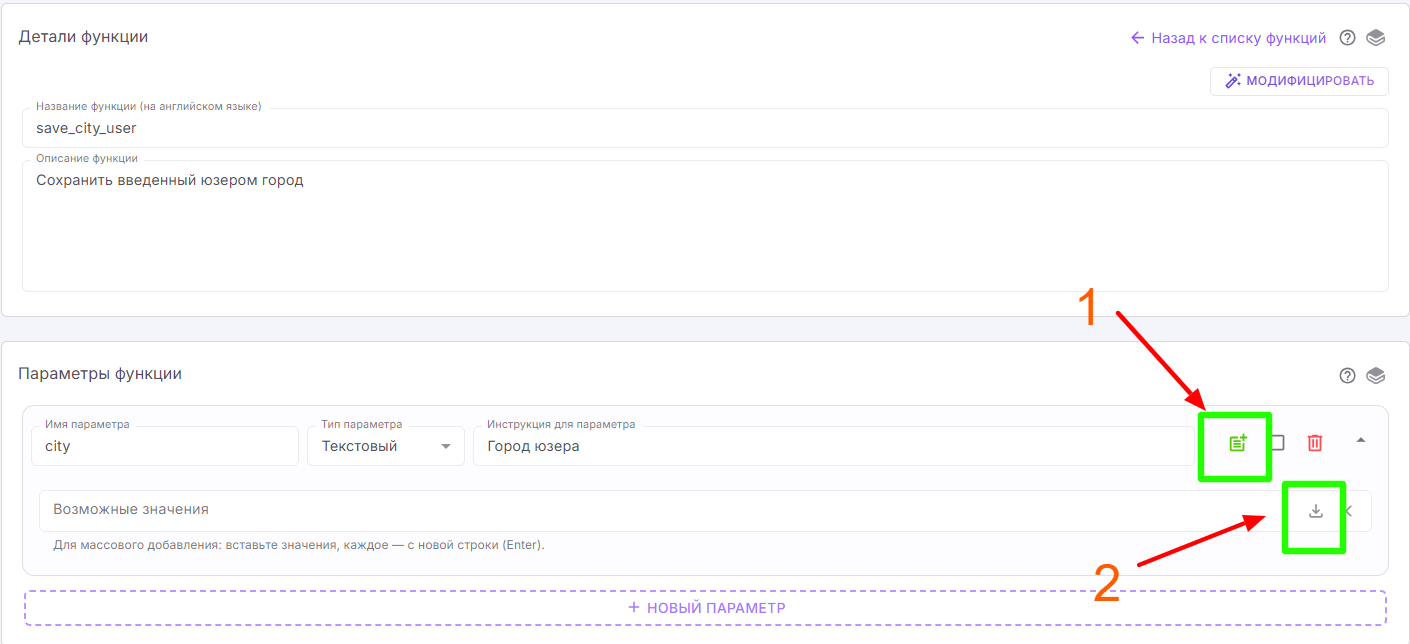Click the X icon in Возможные значения field

tap(1349, 511)
